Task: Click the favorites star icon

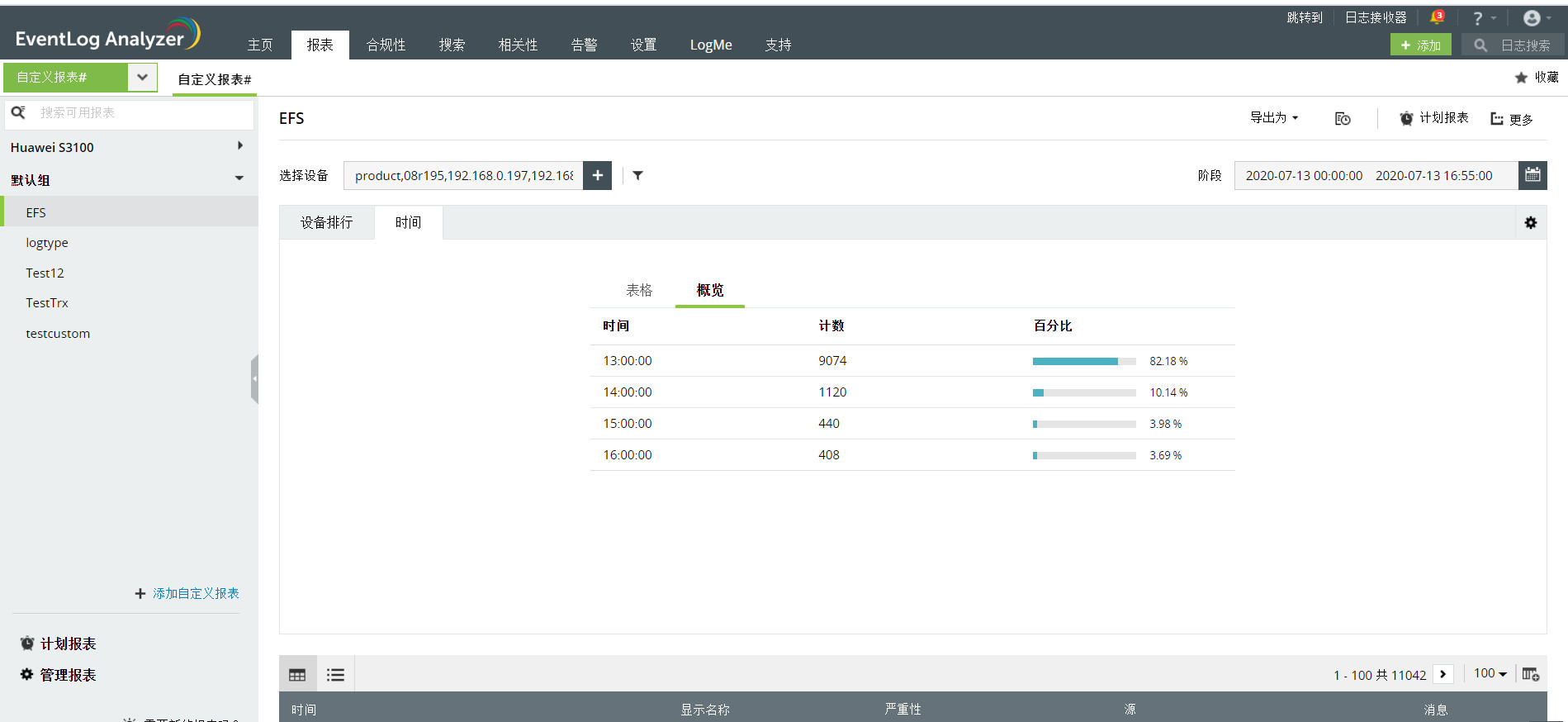Action: point(1521,78)
